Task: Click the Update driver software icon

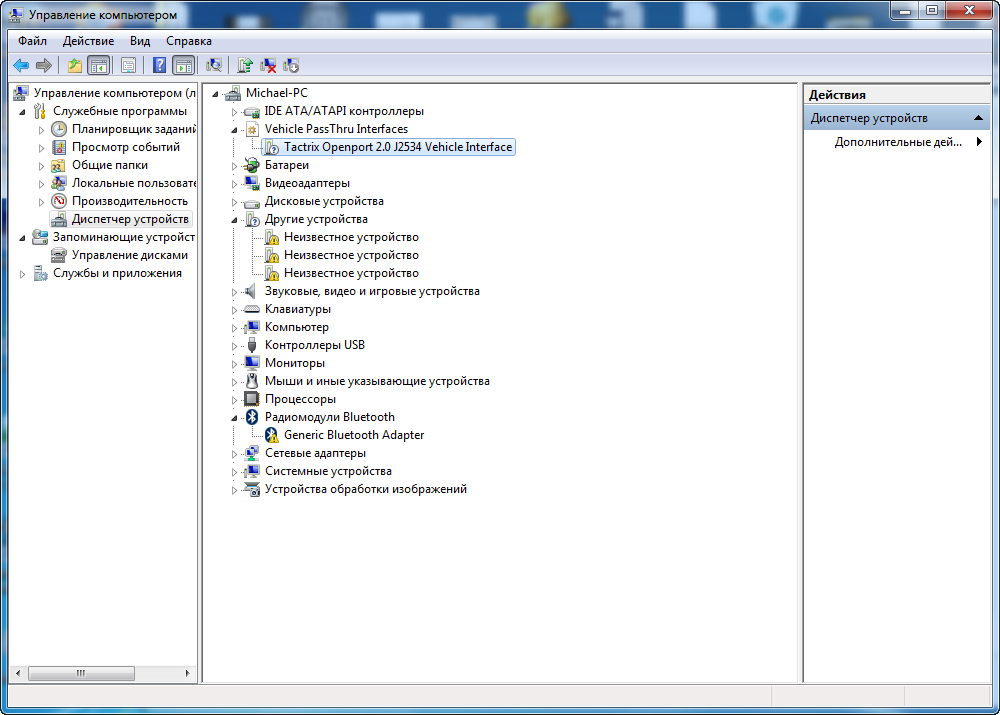Action: pos(244,66)
